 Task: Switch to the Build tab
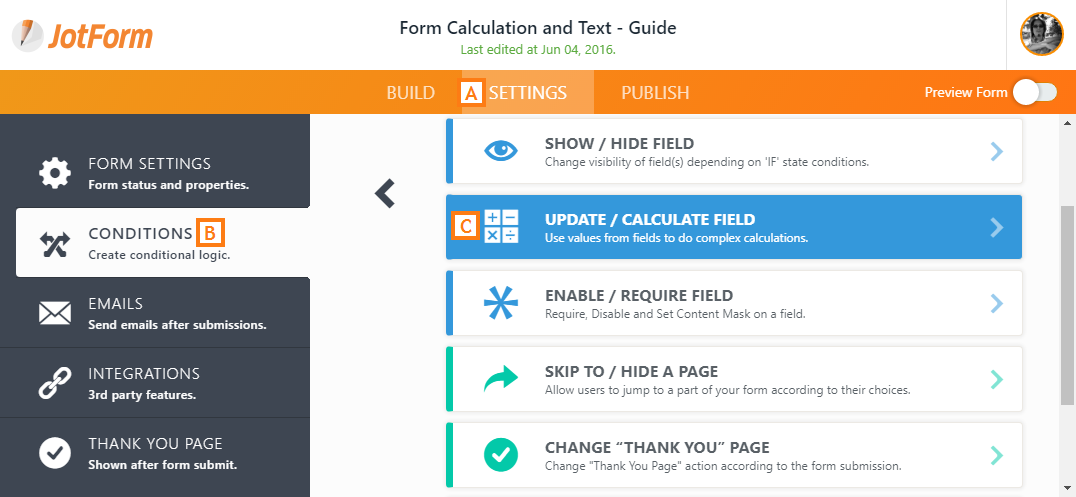(410, 93)
